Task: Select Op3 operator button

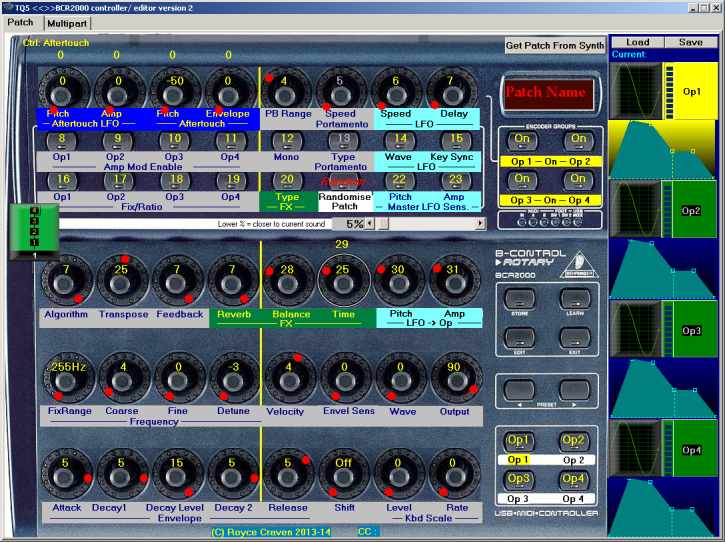Action: (x=517, y=479)
